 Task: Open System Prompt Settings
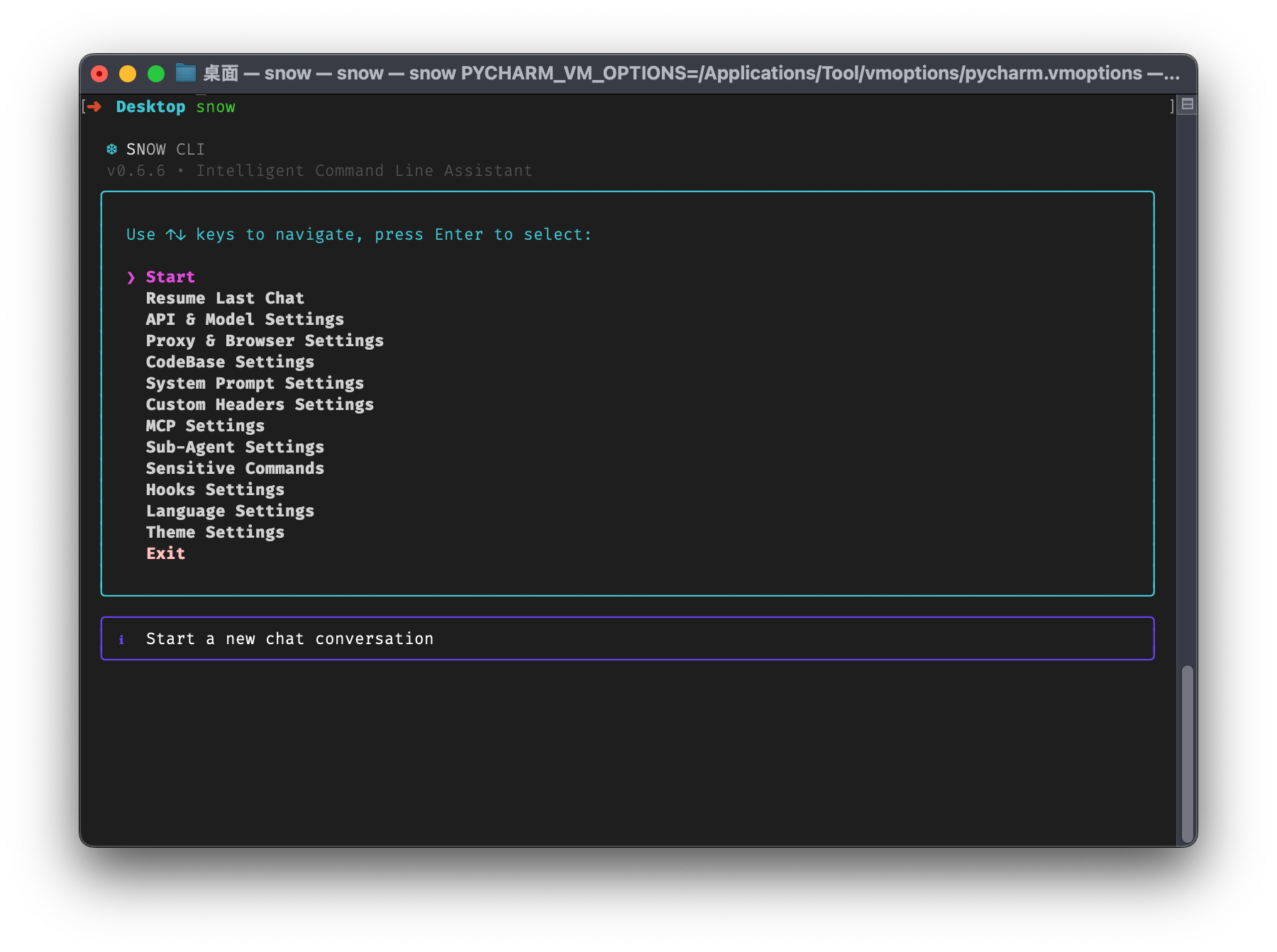coord(255,383)
